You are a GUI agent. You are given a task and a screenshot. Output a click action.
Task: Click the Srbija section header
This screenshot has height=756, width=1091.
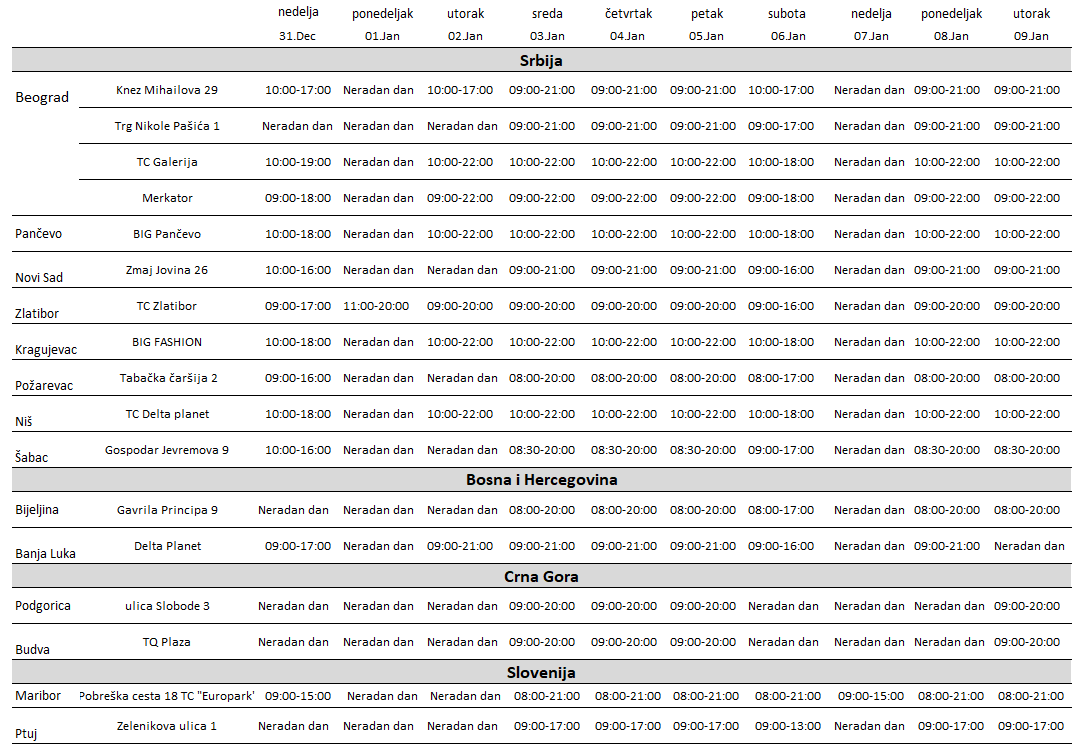tap(541, 60)
